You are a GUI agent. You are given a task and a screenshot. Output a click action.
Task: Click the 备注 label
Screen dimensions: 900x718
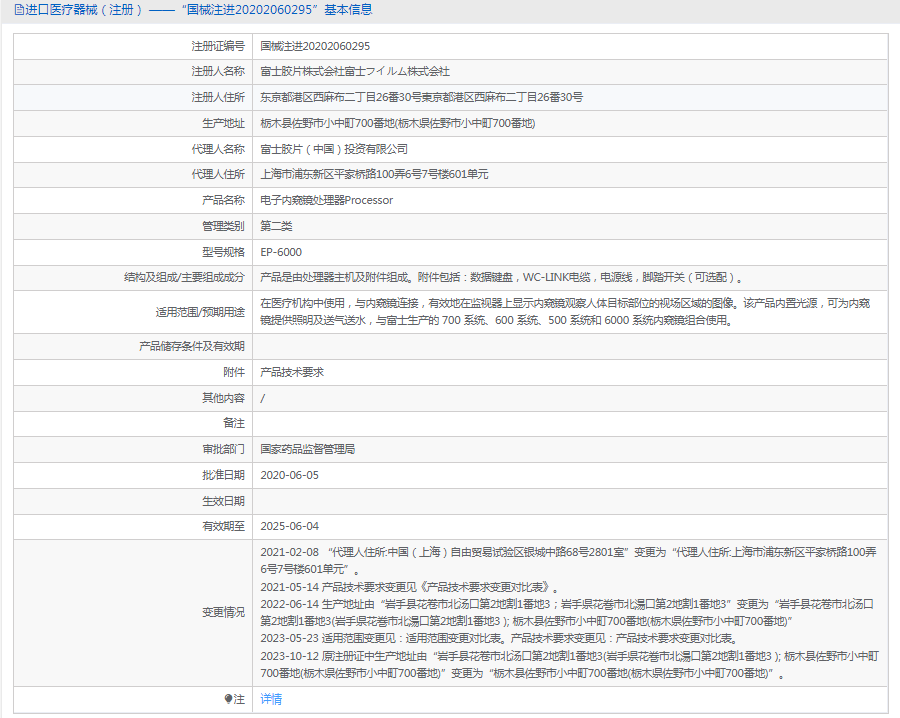click(234, 424)
